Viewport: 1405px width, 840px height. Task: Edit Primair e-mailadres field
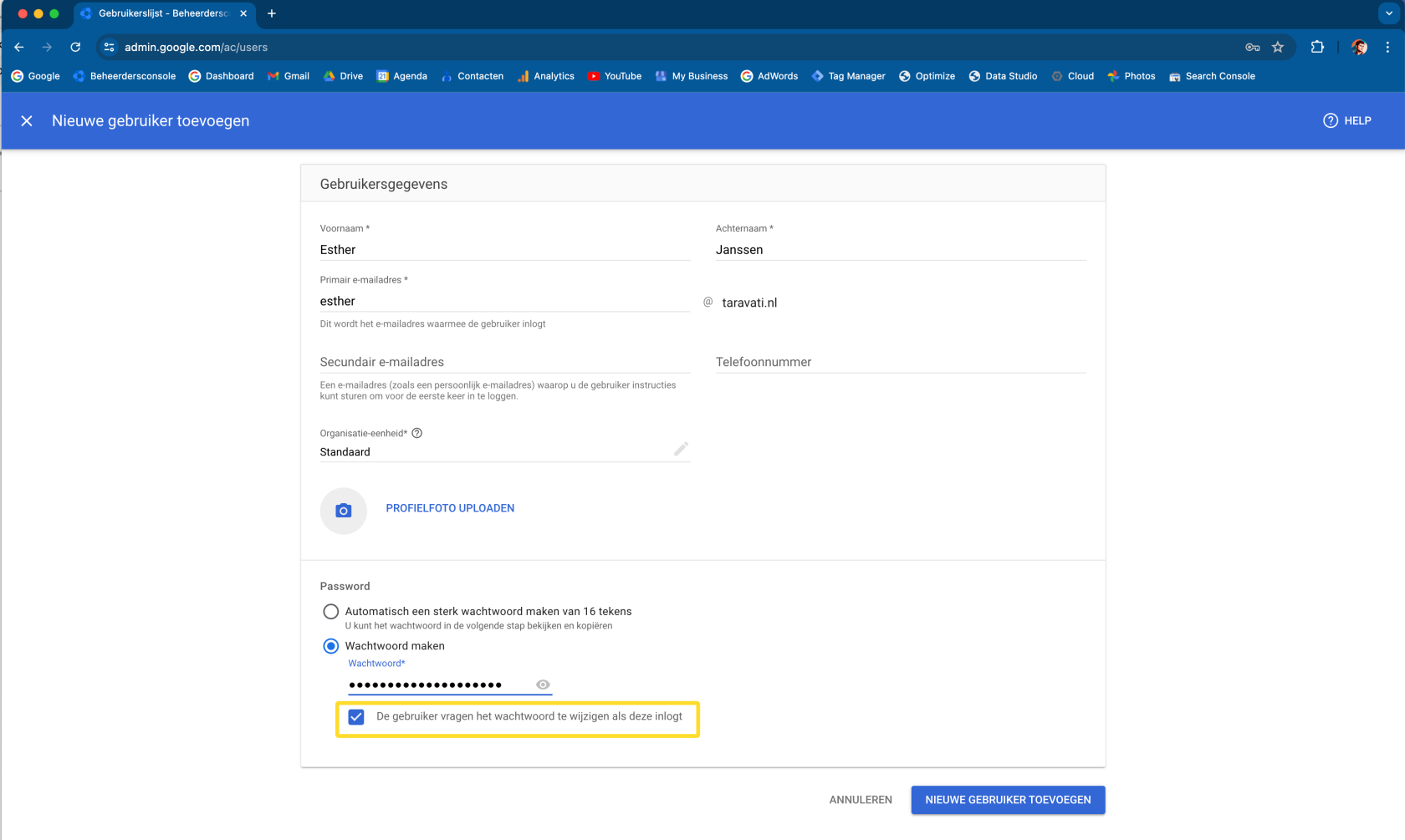(505, 302)
